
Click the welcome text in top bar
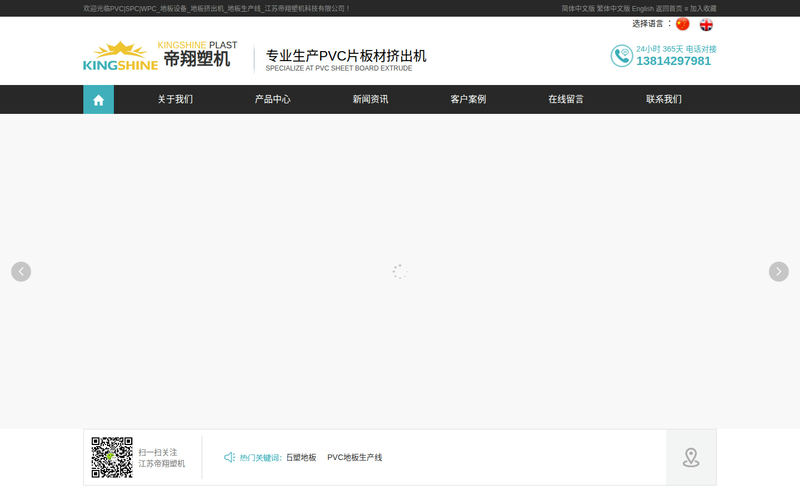[216, 9]
